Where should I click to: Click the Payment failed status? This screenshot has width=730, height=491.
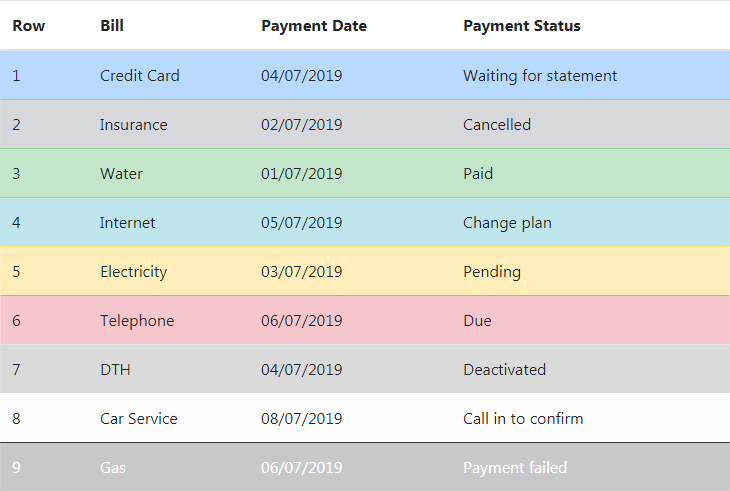pyautogui.click(x=515, y=468)
